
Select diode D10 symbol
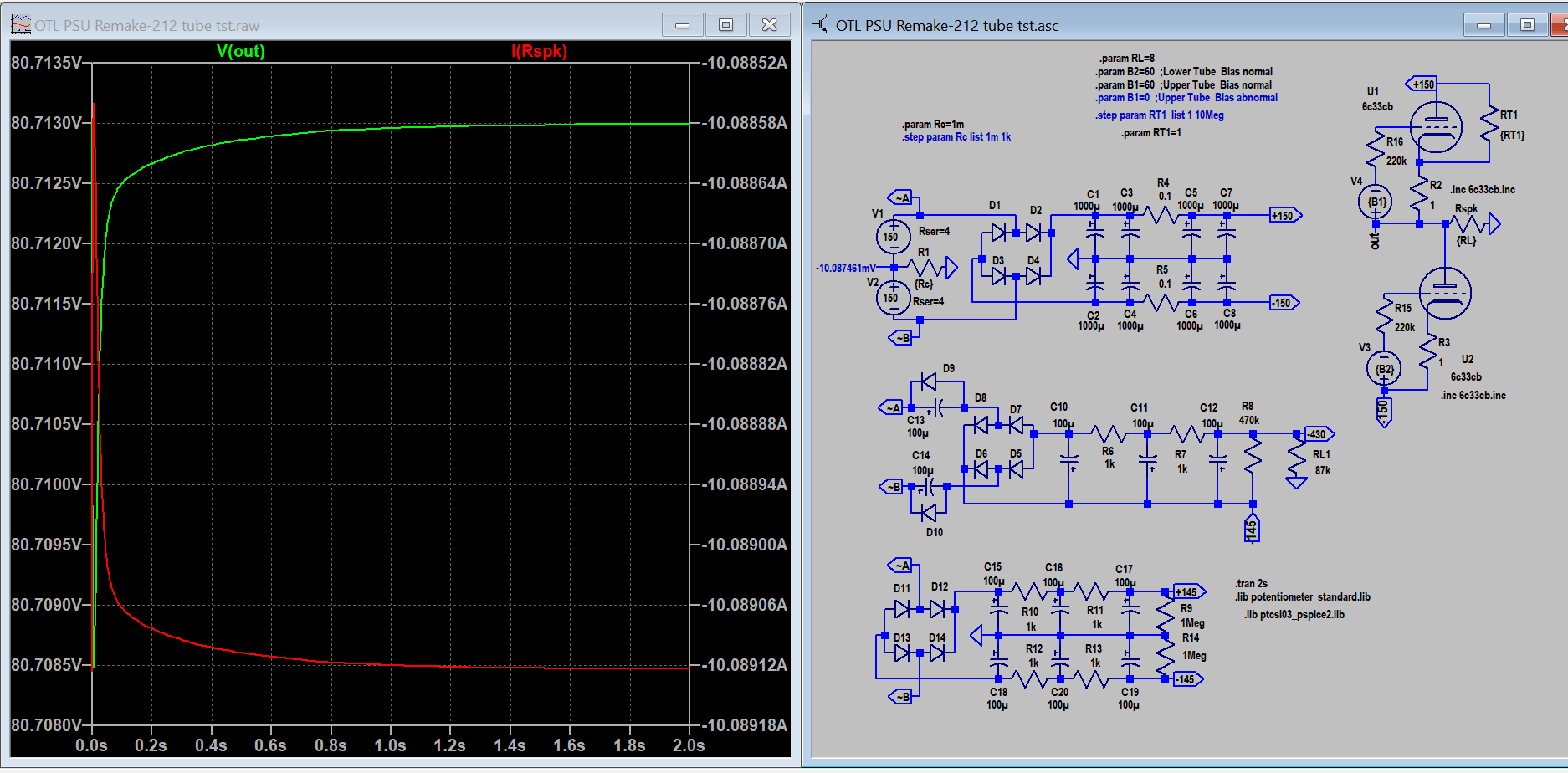pos(928,513)
